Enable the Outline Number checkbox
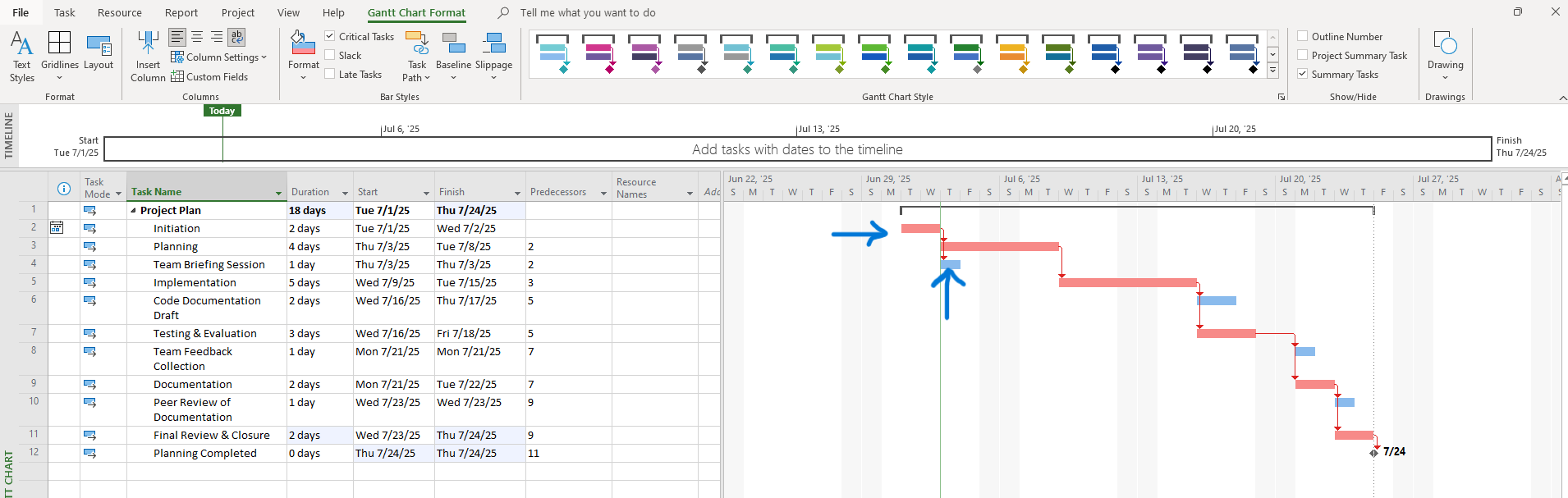The image size is (1568, 498). click(1302, 36)
